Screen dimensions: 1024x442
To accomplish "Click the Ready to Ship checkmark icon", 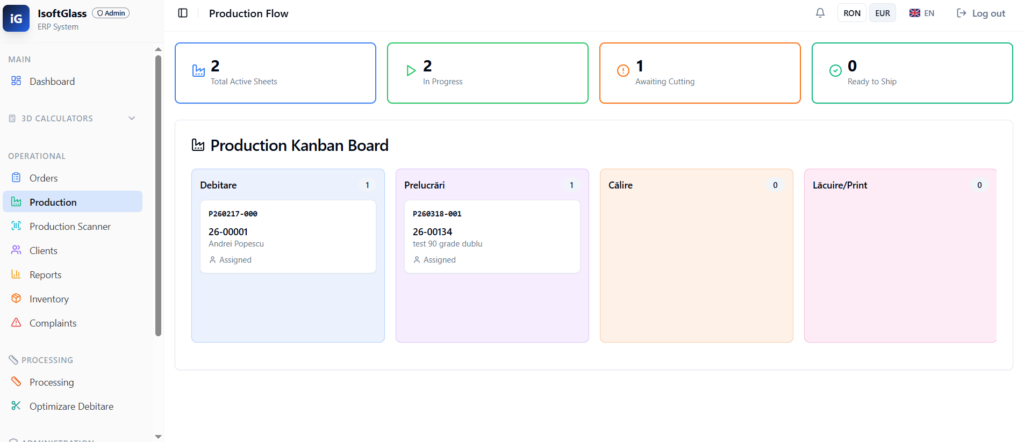I will [835, 71].
